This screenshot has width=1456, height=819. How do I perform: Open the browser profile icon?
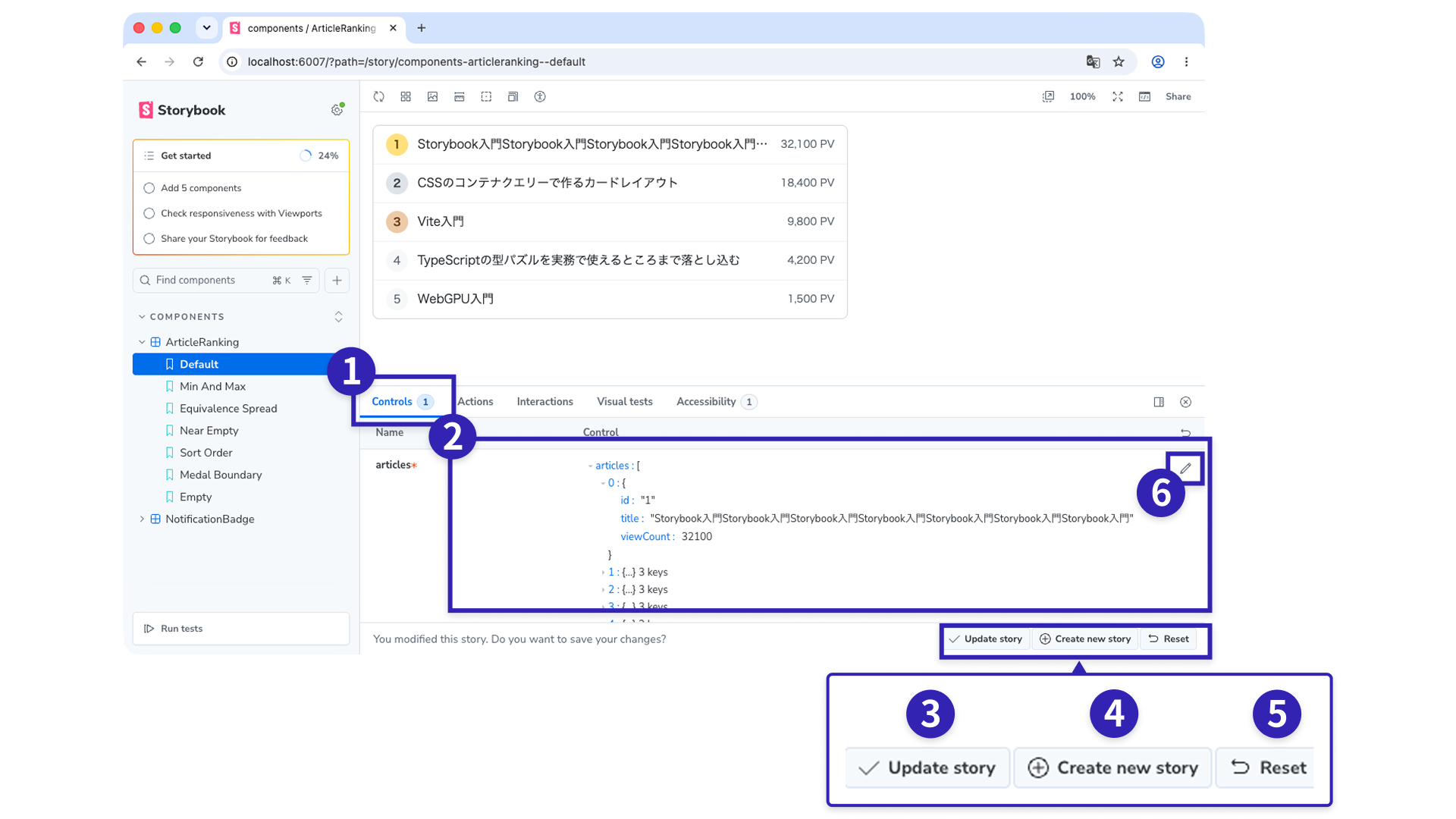click(x=1158, y=61)
